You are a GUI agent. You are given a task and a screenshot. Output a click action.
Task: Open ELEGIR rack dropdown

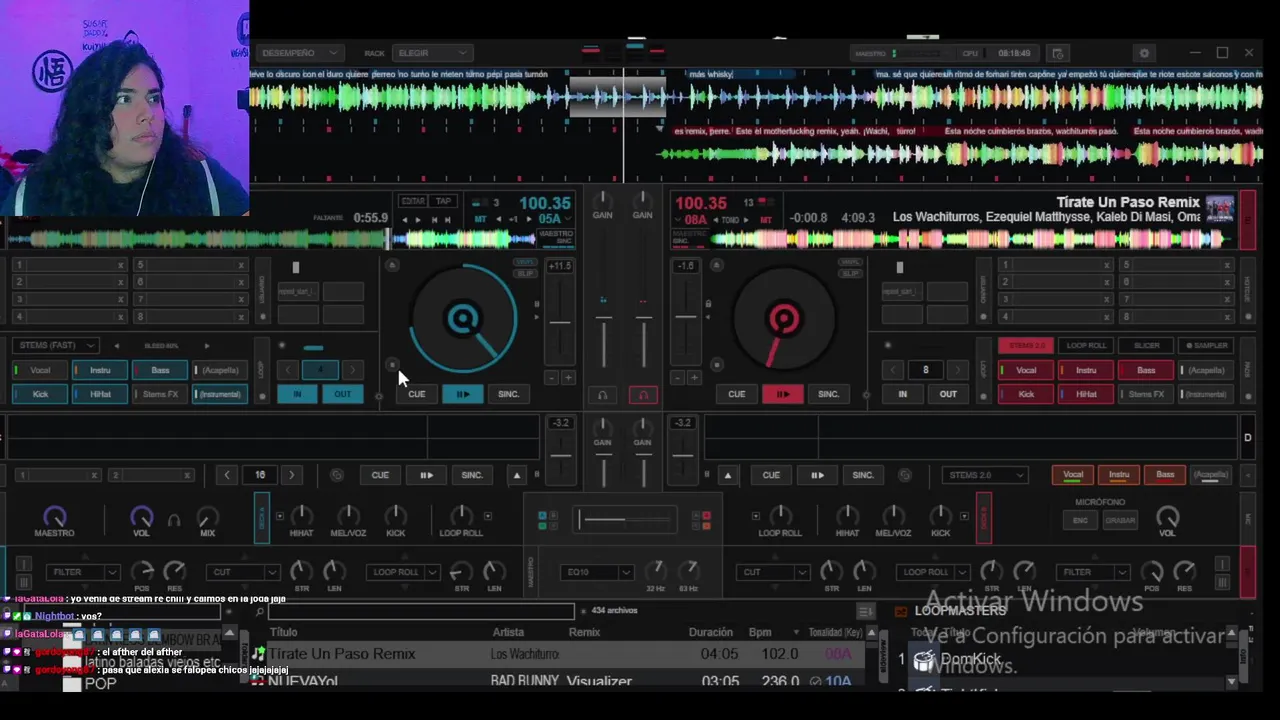(x=432, y=53)
